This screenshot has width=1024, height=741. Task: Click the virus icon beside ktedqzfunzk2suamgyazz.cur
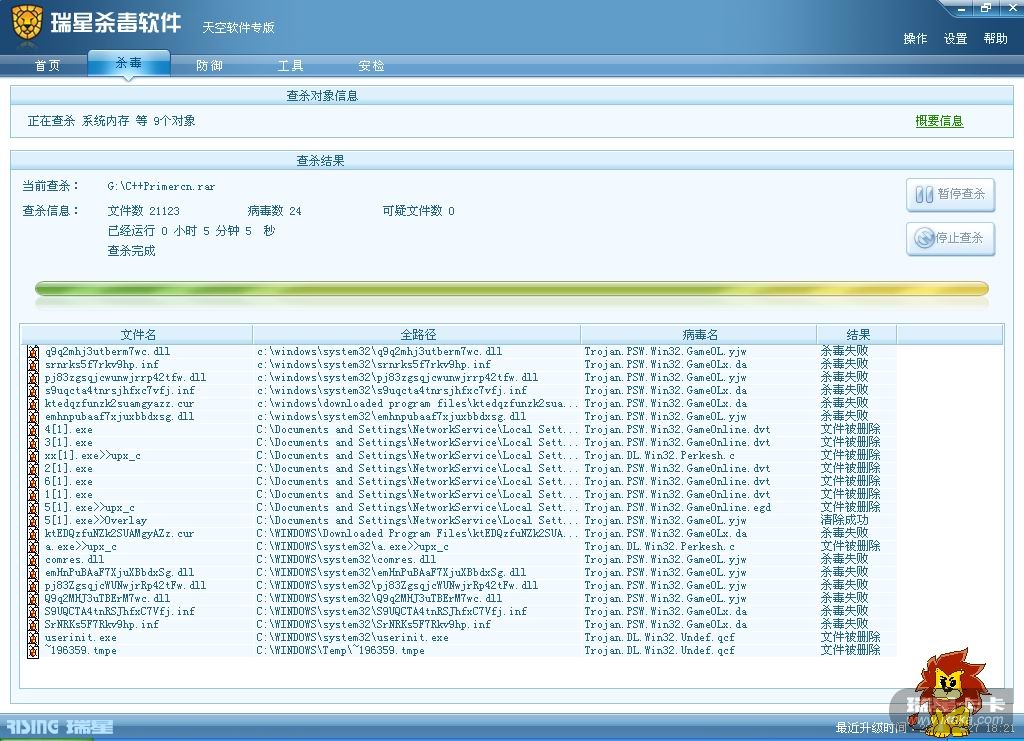pos(33,404)
